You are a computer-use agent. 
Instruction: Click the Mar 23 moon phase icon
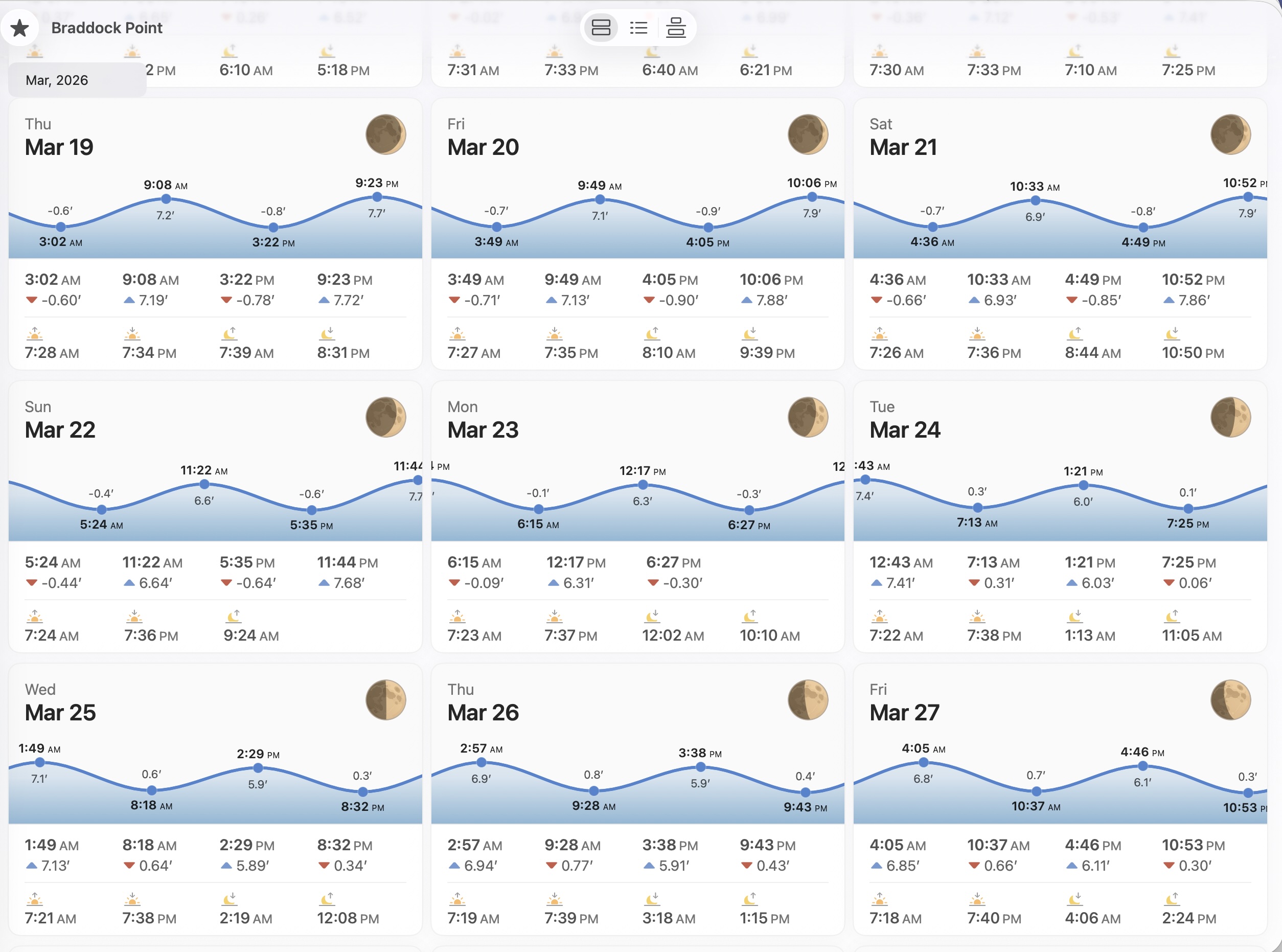coord(807,417)
